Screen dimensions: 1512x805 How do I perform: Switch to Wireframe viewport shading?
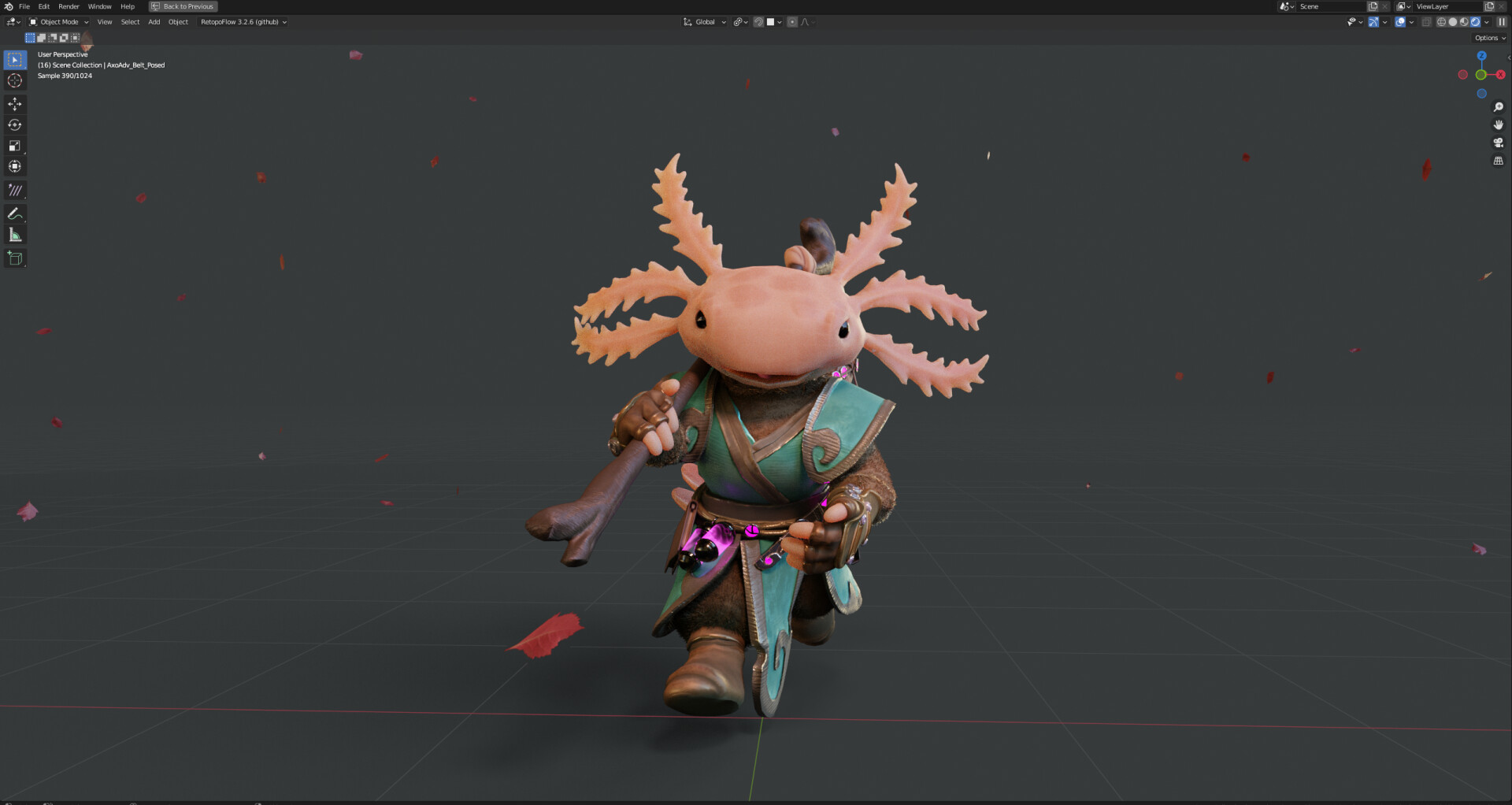pos(1441,22)
